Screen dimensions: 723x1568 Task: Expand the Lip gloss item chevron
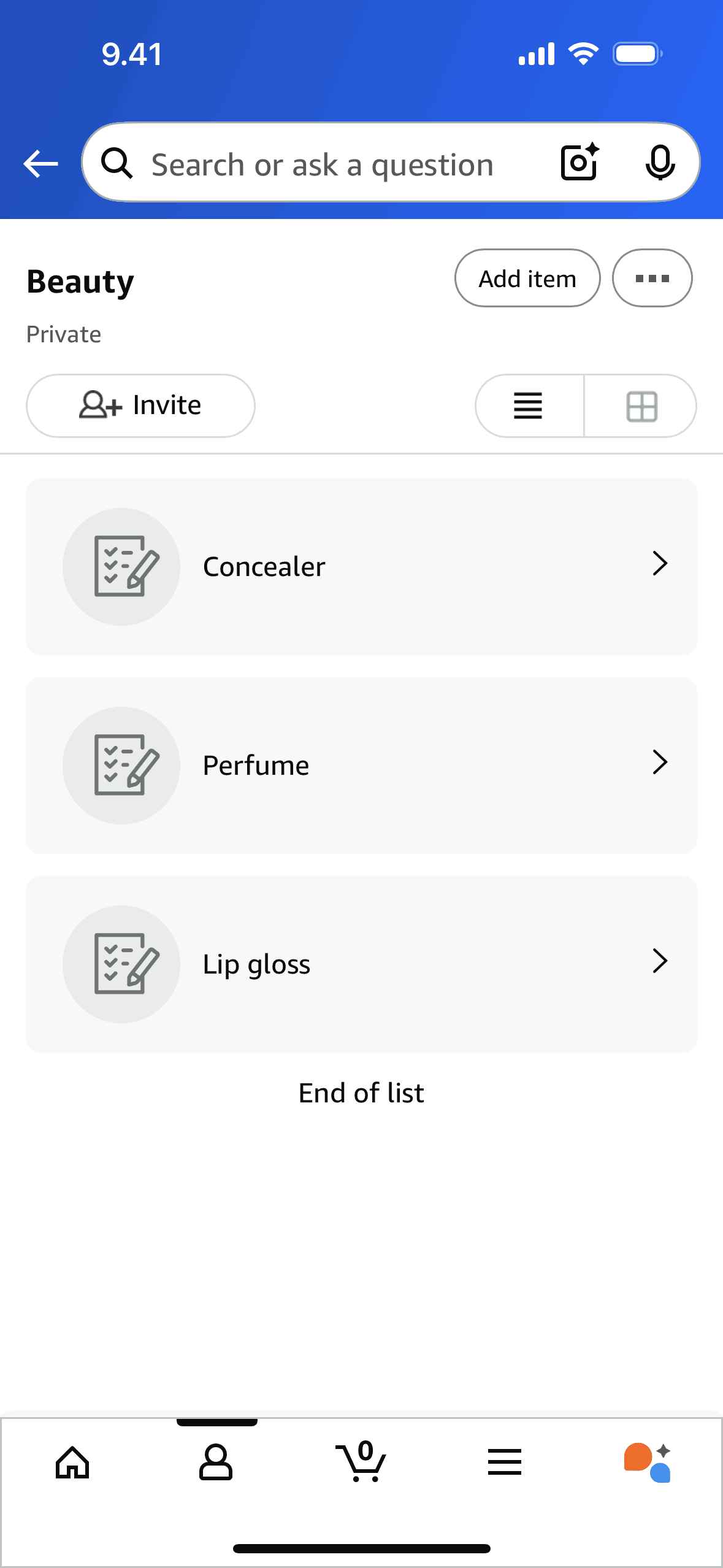[660, 961]
